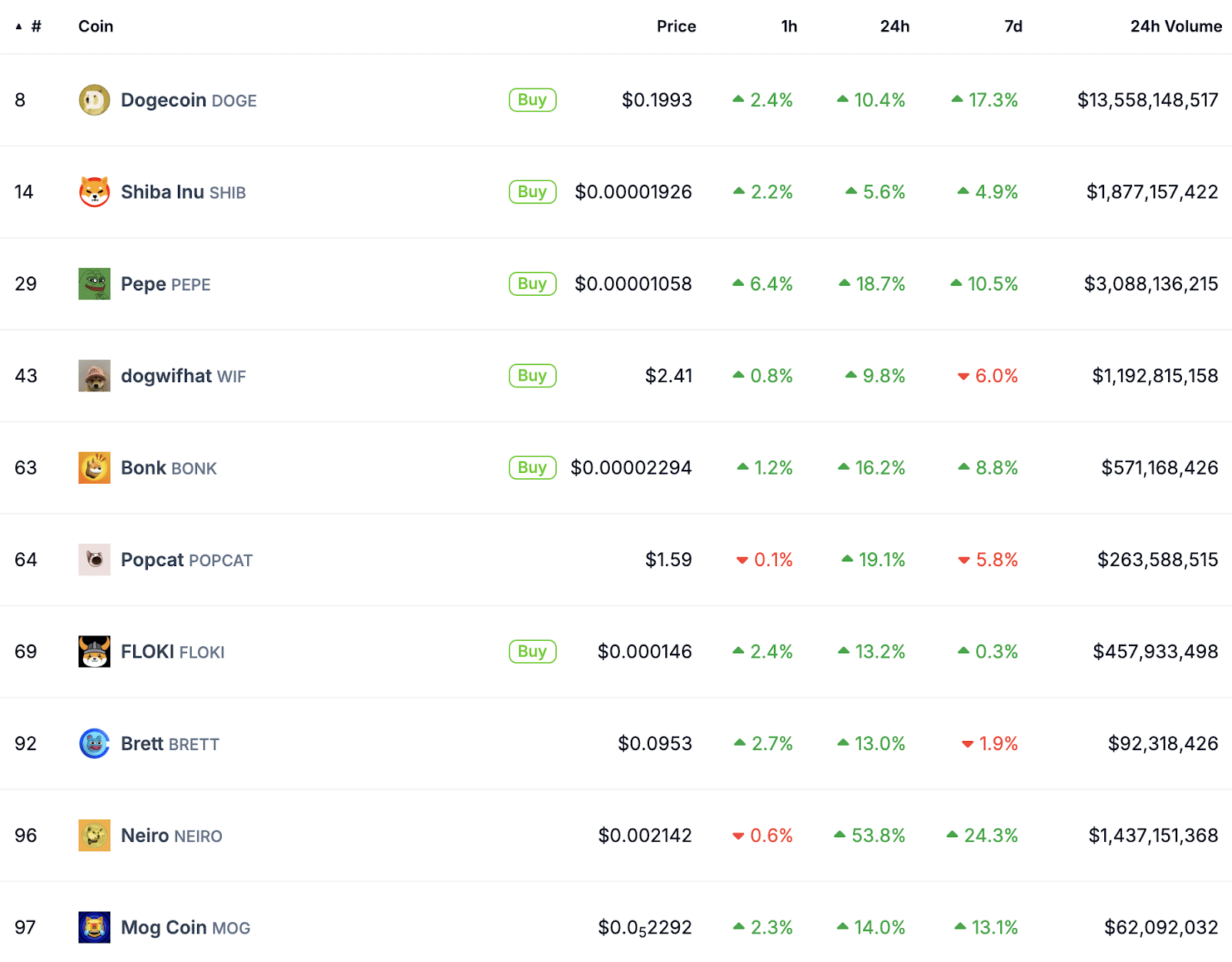Sort coins by 7d change header
The image size is (1232, 962).
click(1013, 27)
